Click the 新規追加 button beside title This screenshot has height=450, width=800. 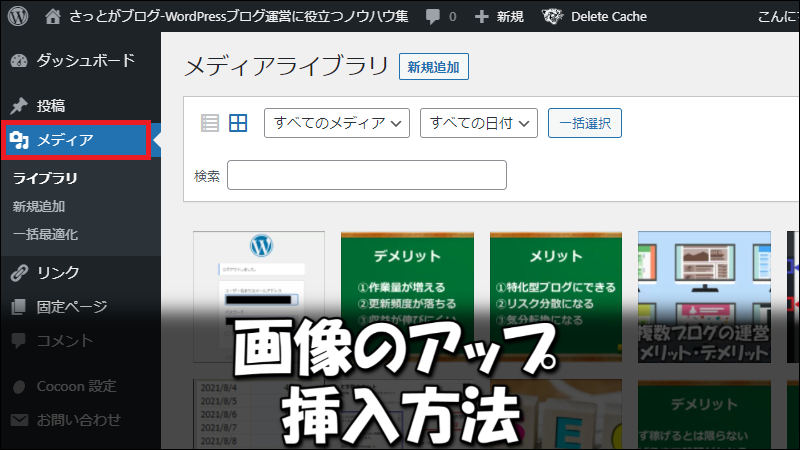(x=433, y=67)
